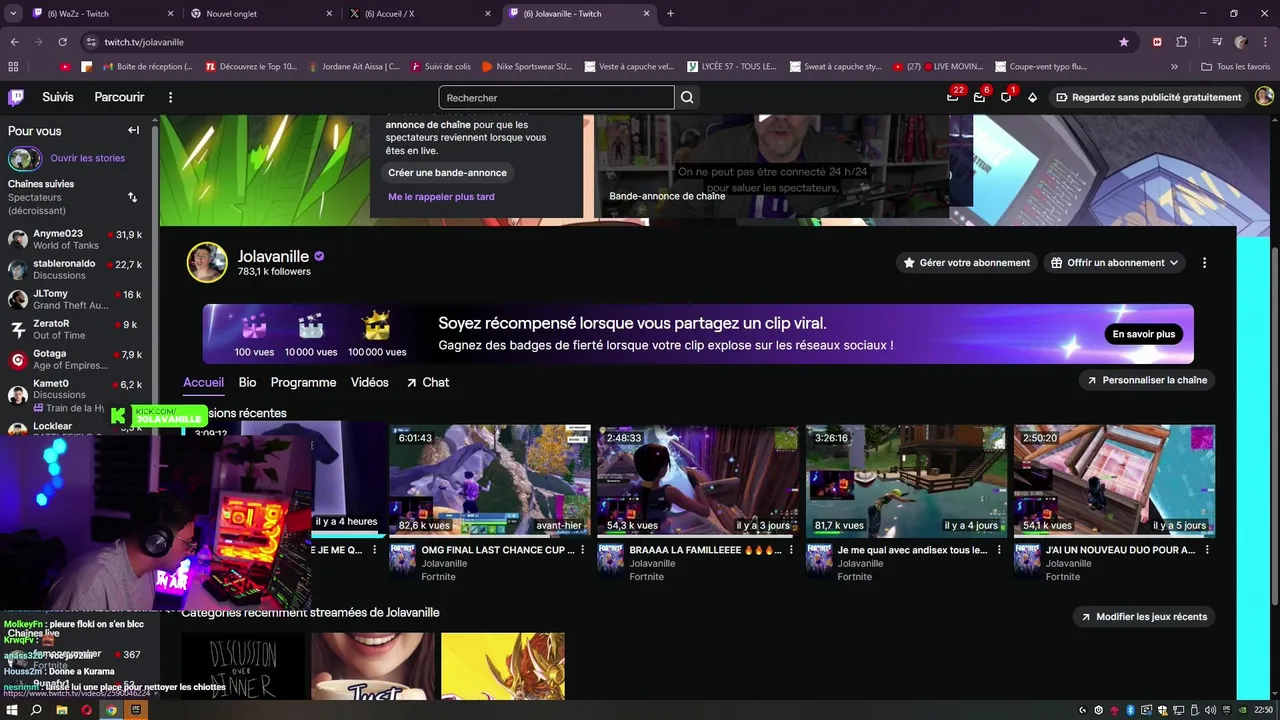Click Personnaliser la chaîne button
This screenshot has width=1280, height=720.
tap(1146, 380)
